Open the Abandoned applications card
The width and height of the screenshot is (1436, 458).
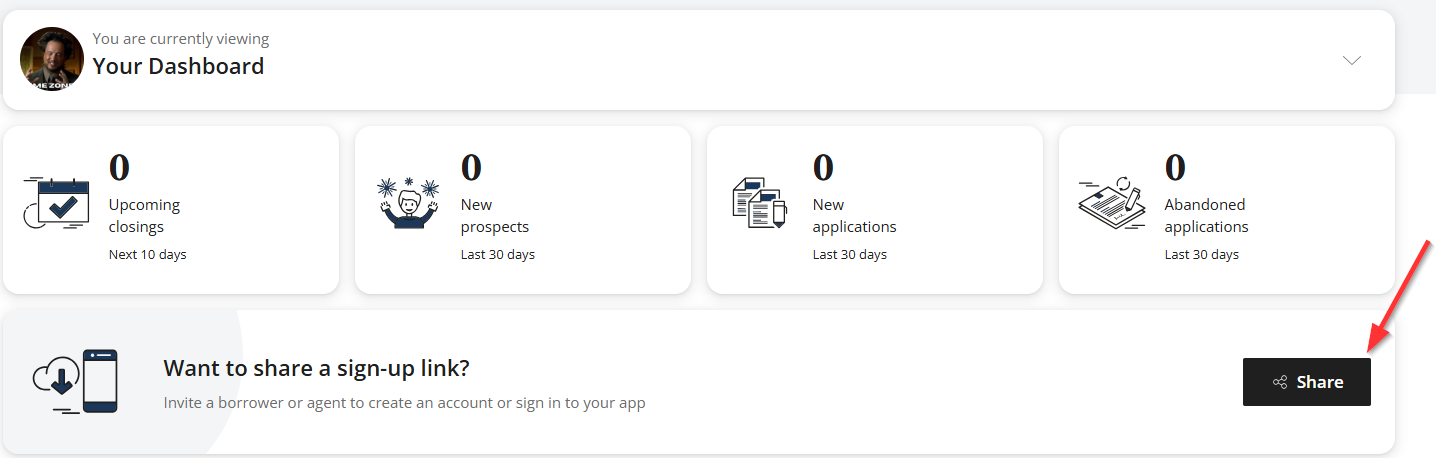(1227, 210)
